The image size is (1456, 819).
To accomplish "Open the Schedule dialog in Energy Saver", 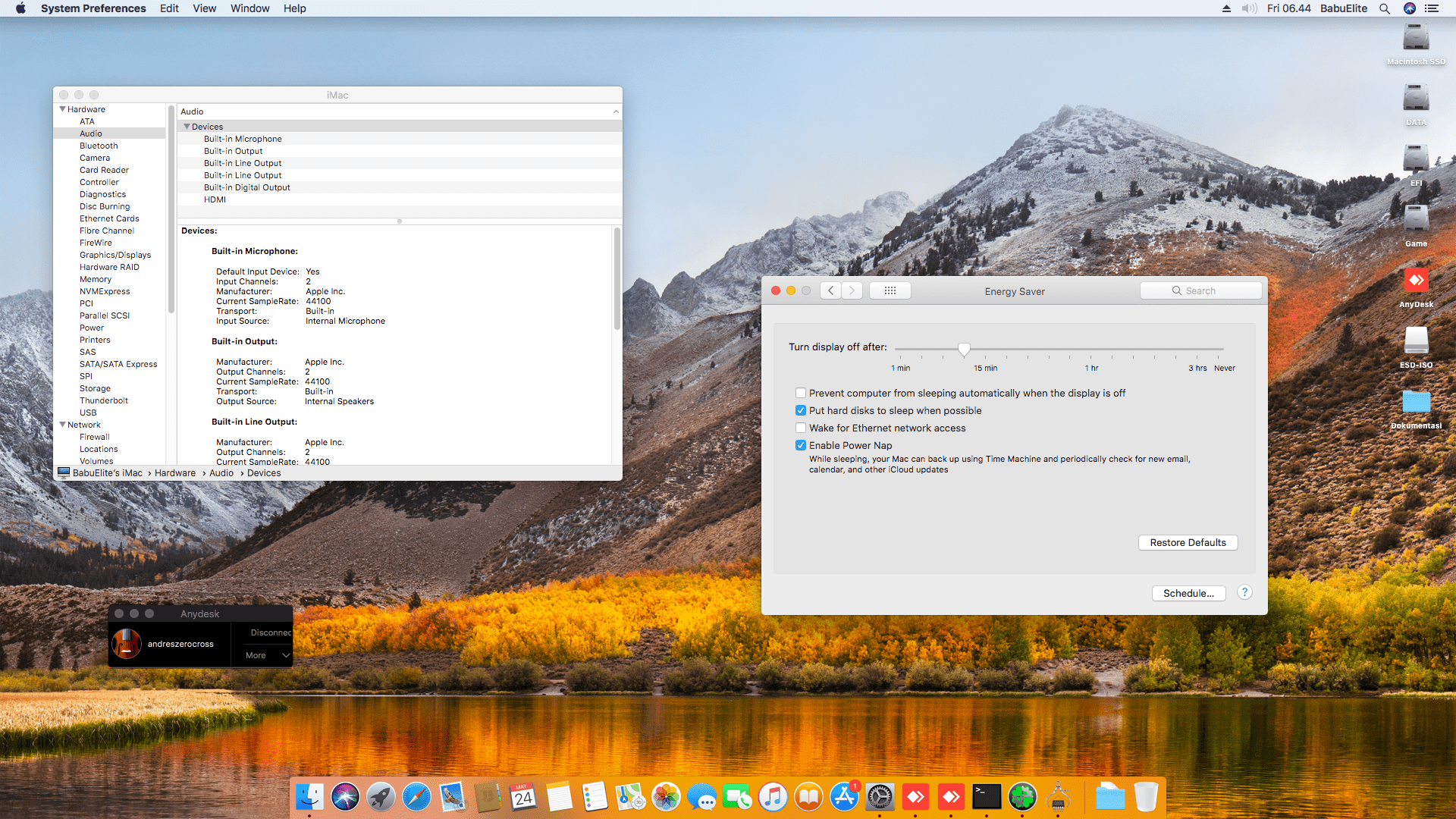I will click(1188, 593).
